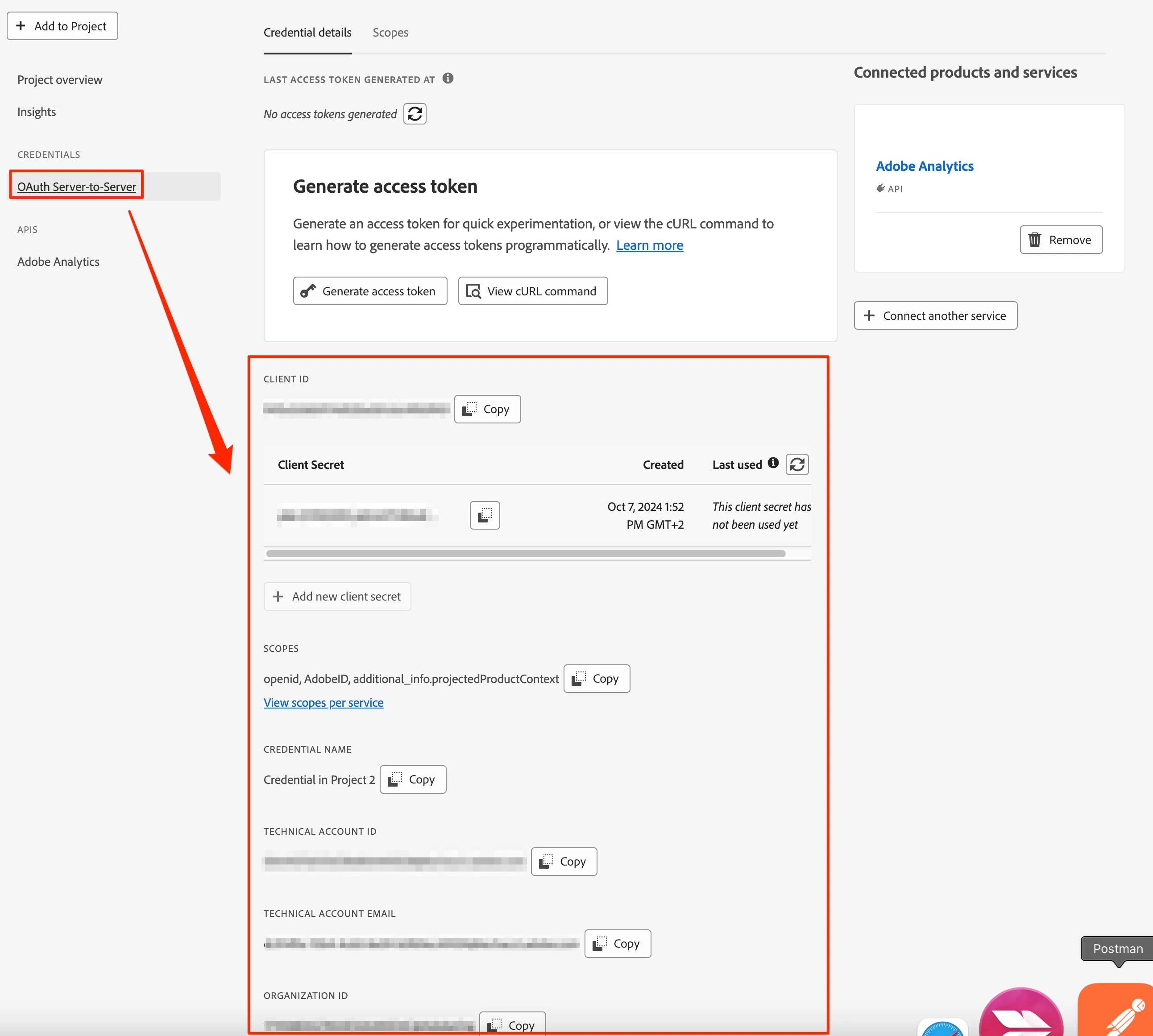This screenshot has width=1153, height=1036.
Task: Refresh the last access token status icon
Action: (415, 114)
